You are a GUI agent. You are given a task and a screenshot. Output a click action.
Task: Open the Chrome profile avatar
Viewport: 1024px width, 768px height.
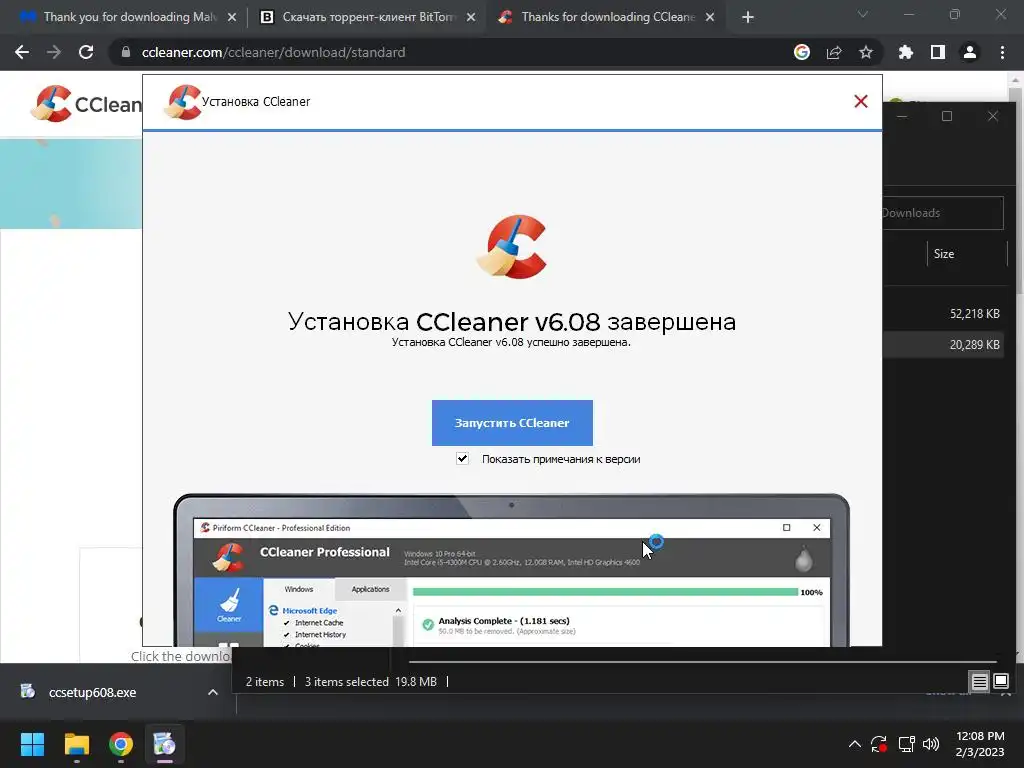[970, 52]
